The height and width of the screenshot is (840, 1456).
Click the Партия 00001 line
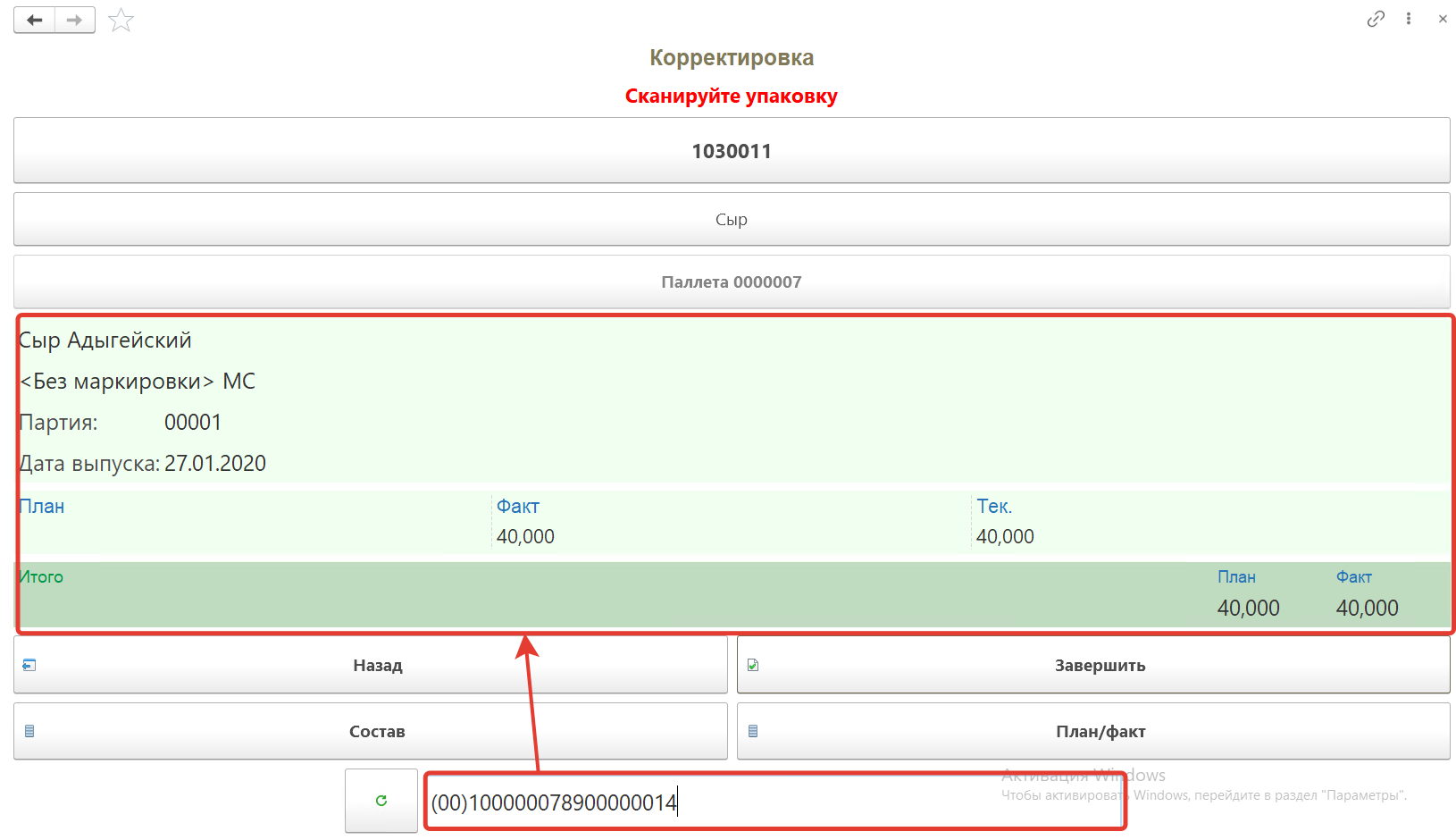click(121, 423)
